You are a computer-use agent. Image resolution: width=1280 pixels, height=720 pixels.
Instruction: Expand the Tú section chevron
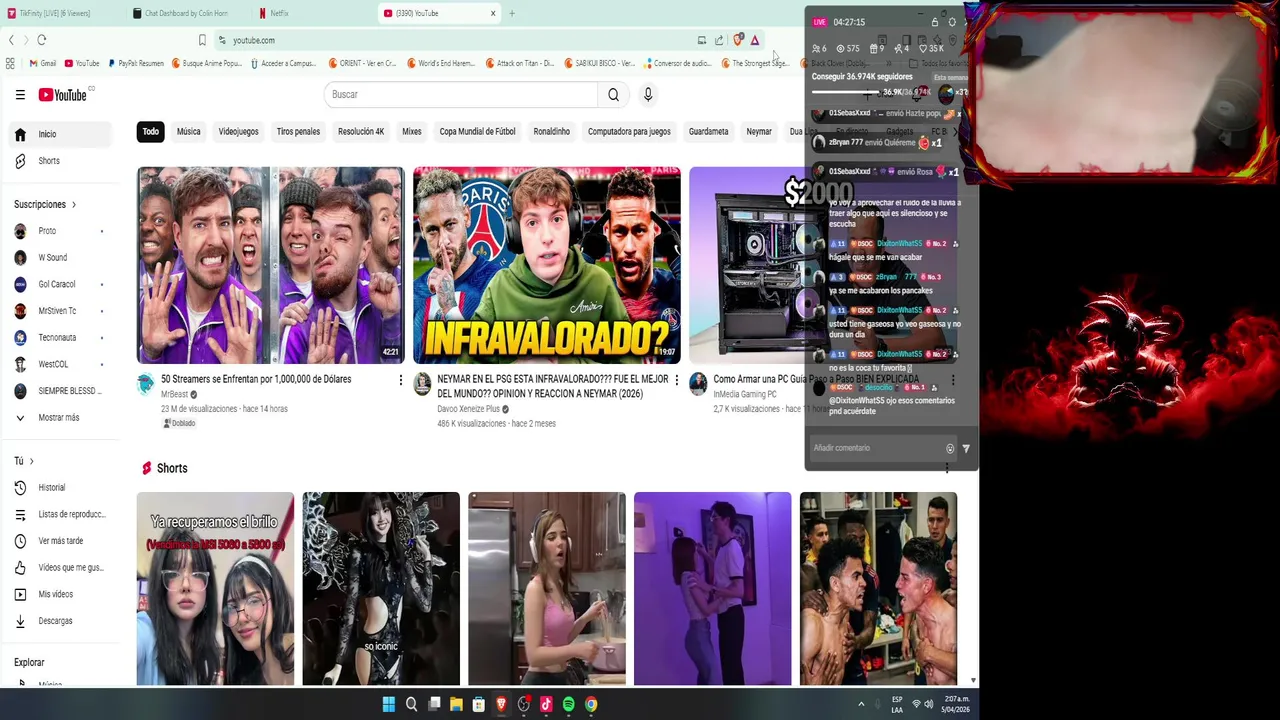click(x=31, y=461)
